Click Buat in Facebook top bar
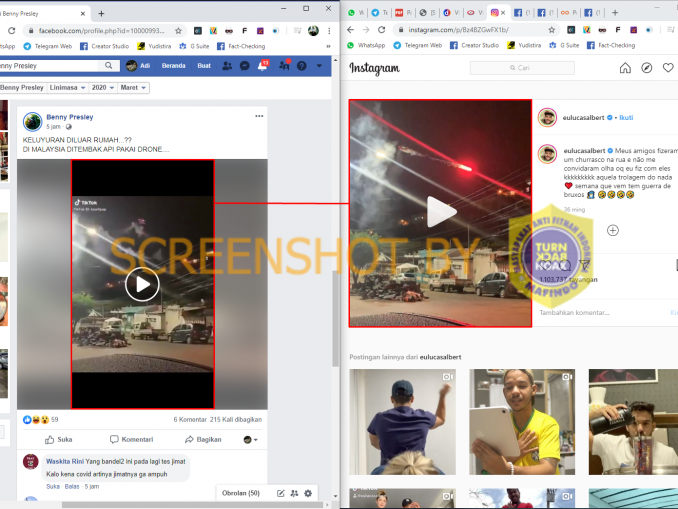Image resolution: width=678 pixels, height=509 pixels. [204, 66]
